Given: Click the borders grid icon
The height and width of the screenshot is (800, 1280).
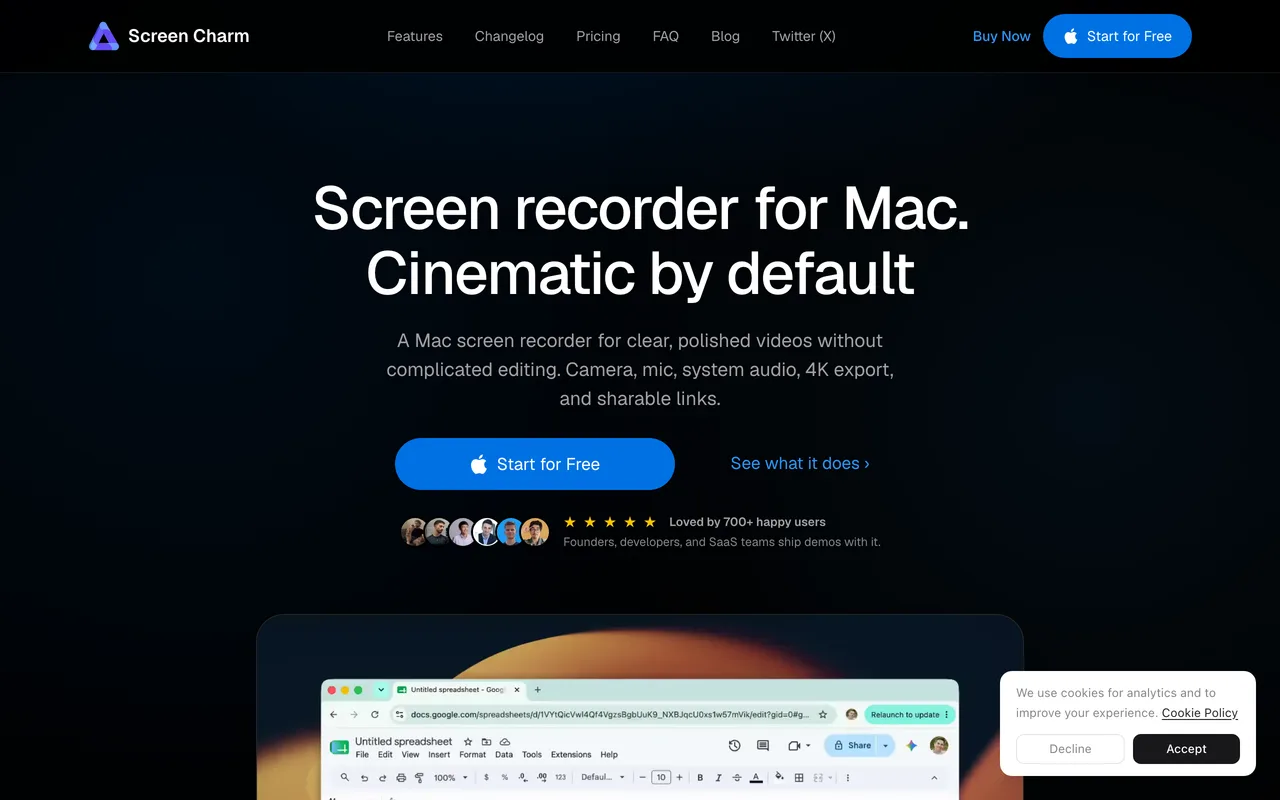Looking at the screenshot, I should pyautogui.click(x=799, y=777).
